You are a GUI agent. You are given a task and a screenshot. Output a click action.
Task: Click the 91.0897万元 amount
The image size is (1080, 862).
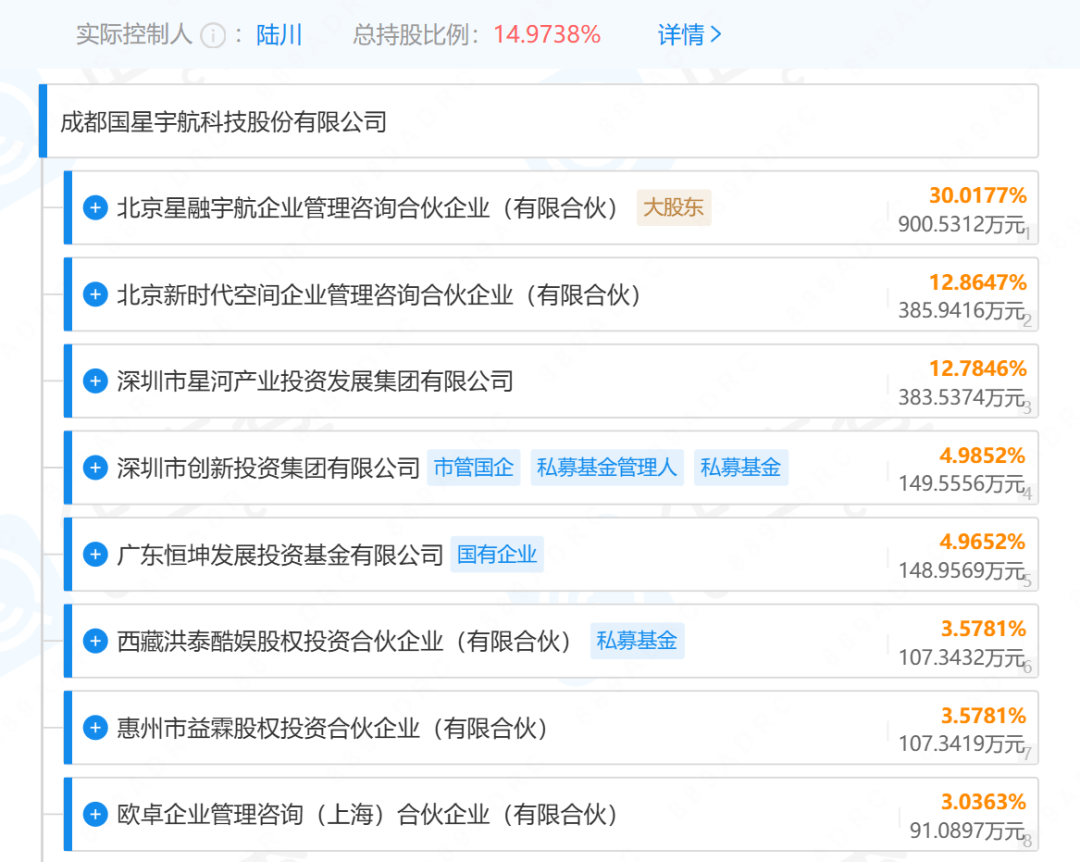click(x=967, y=831)
